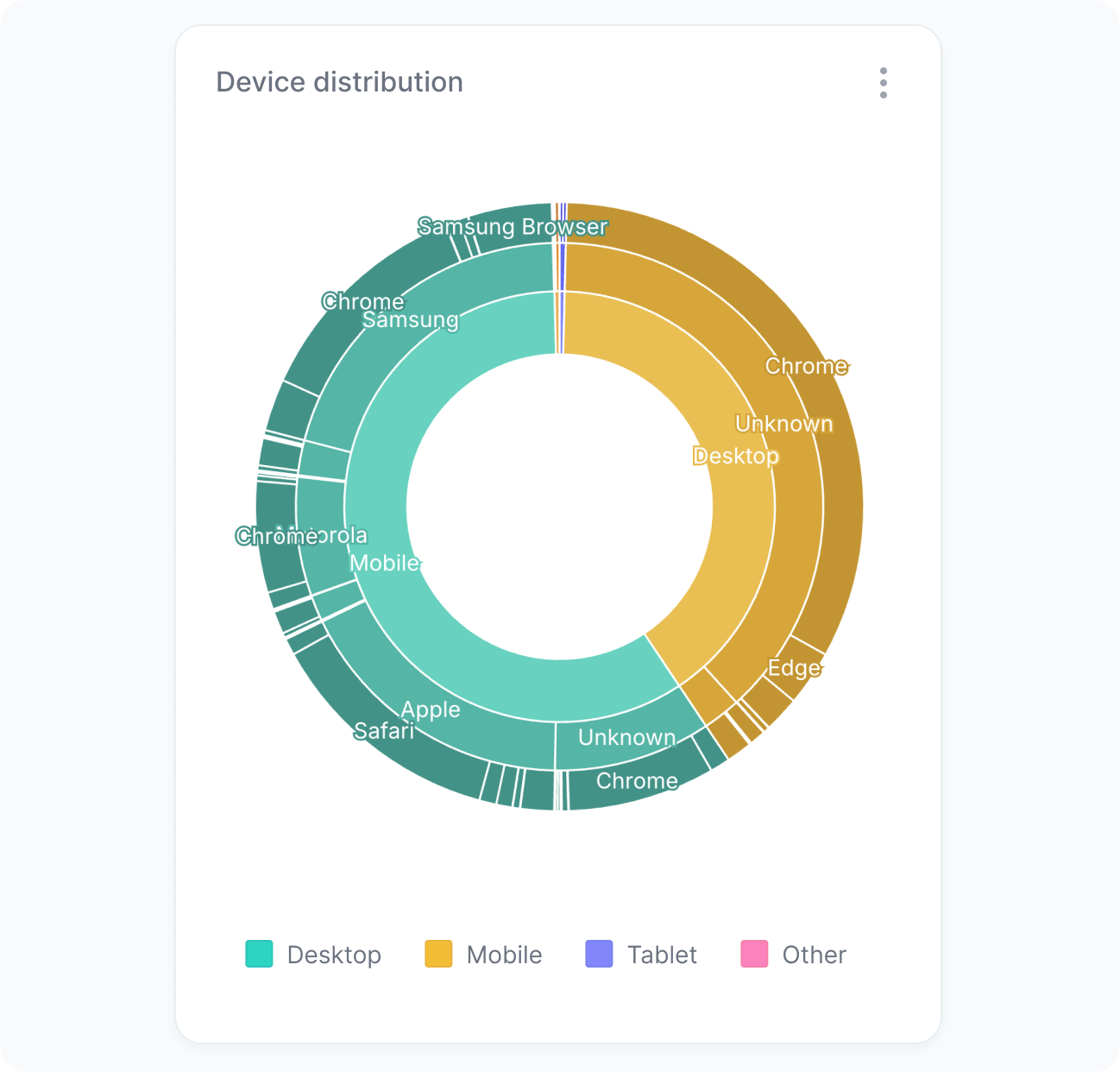
Task: Click the Desktop legend color swatch
Action: click(258, 955)
